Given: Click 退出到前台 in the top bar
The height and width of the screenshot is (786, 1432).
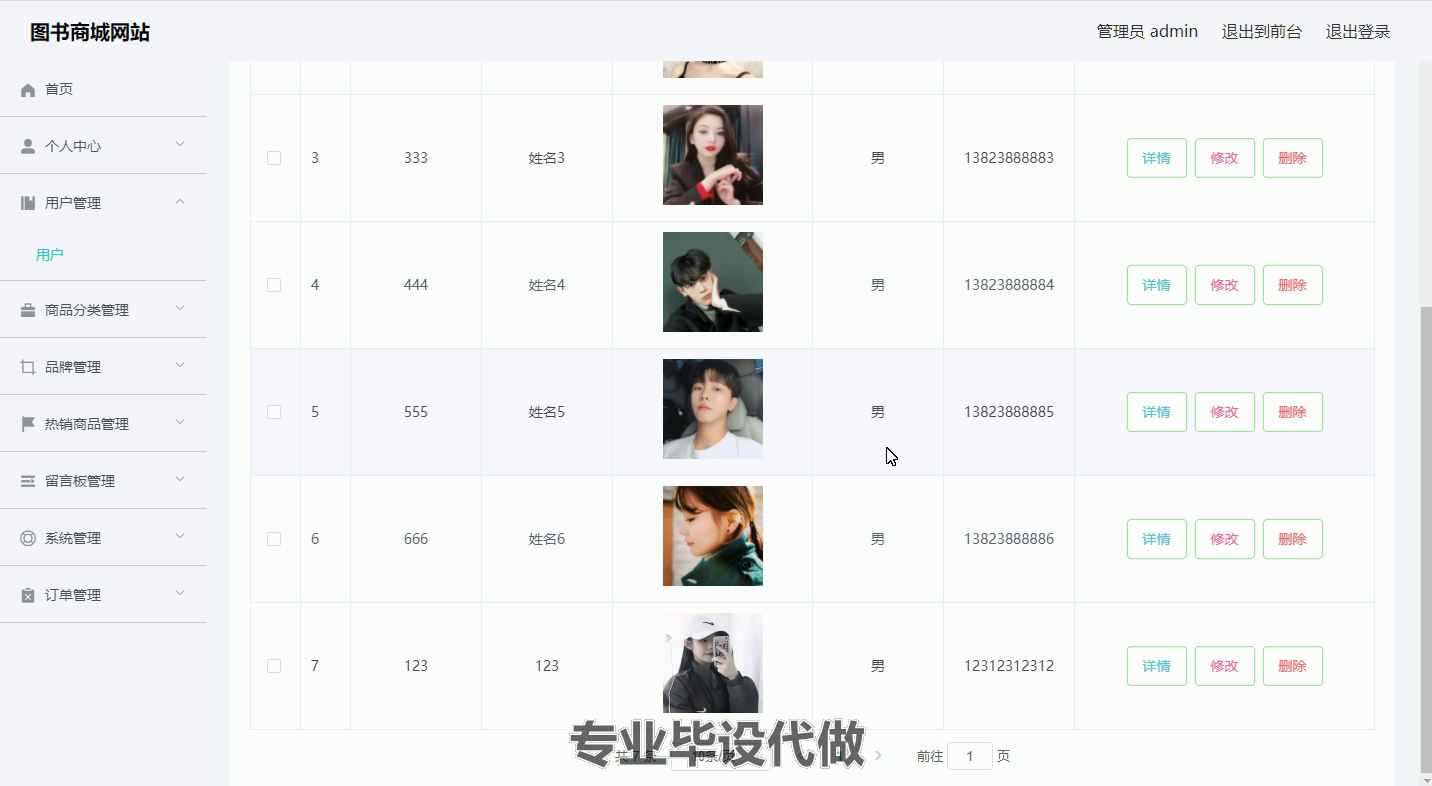Looking at the screenshot, I should click(x=1262, y=32).
